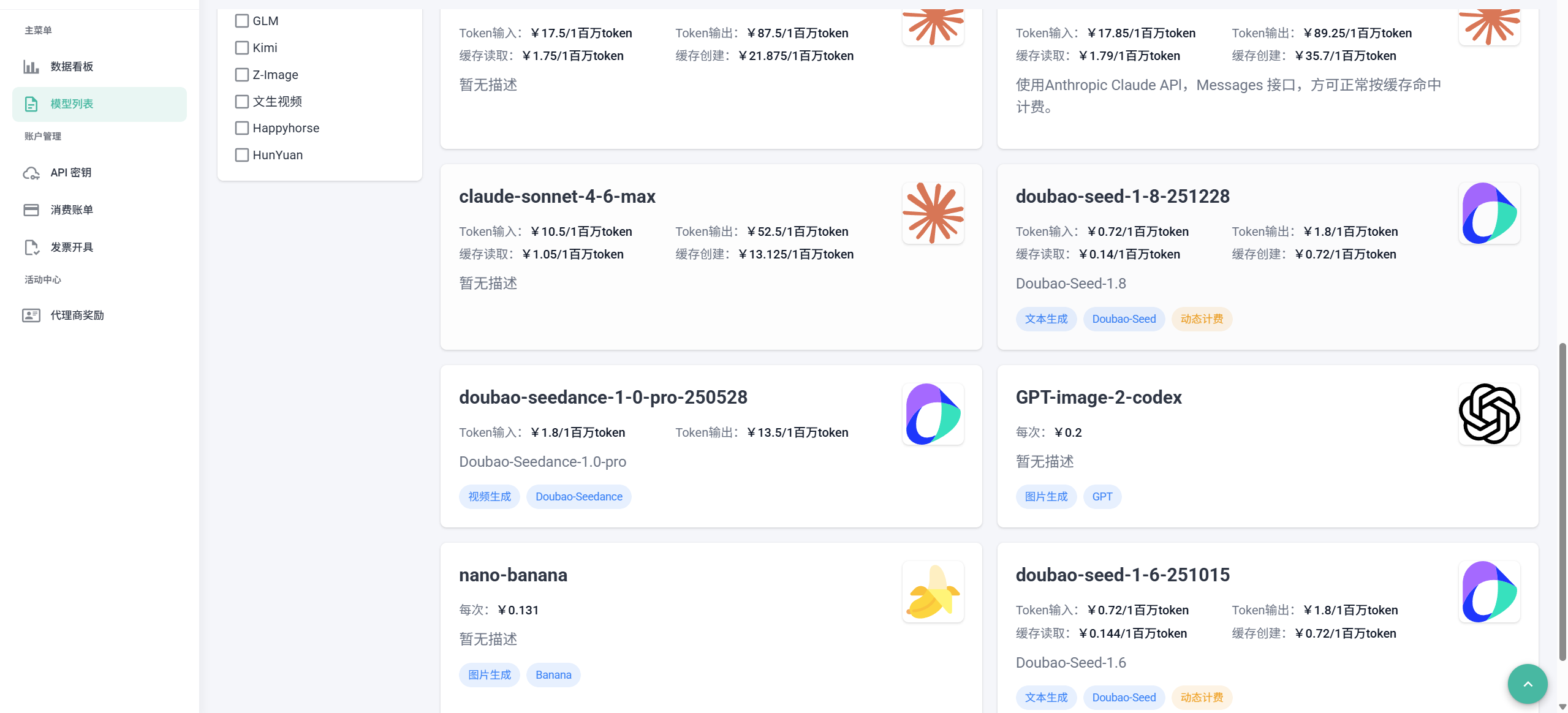Click the OpenAI logo on GPT-image-2-codex card

[x=1489, y=414]
